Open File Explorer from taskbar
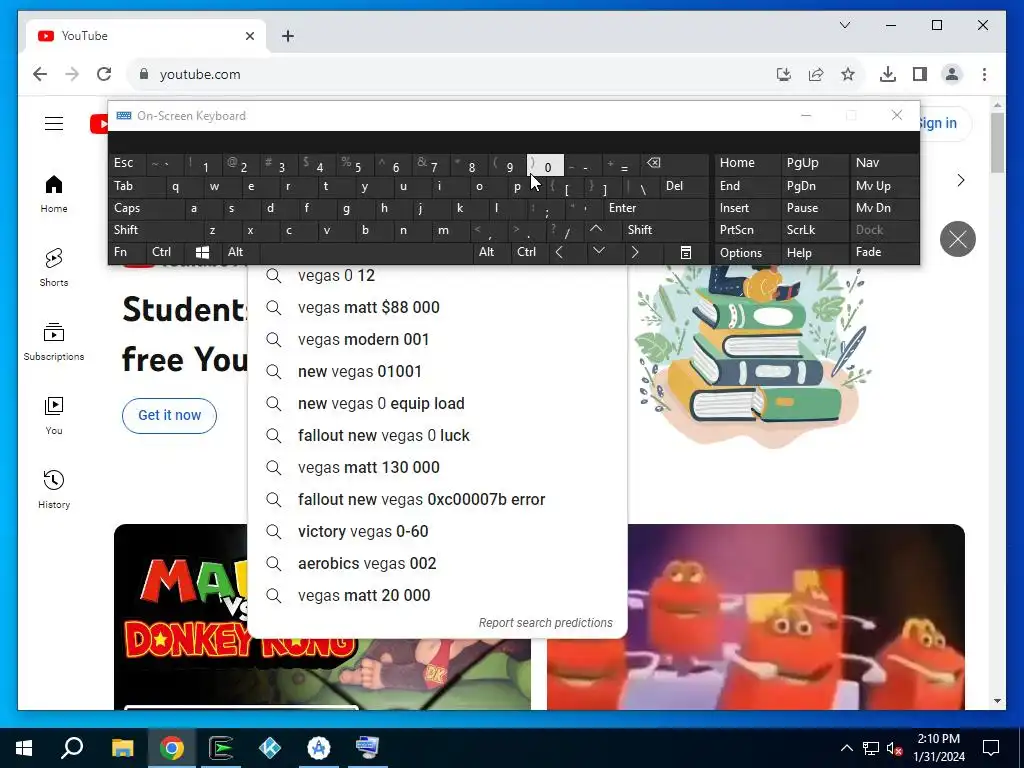The width and height of the screenshot is (1024, 768). pos(122,748)
